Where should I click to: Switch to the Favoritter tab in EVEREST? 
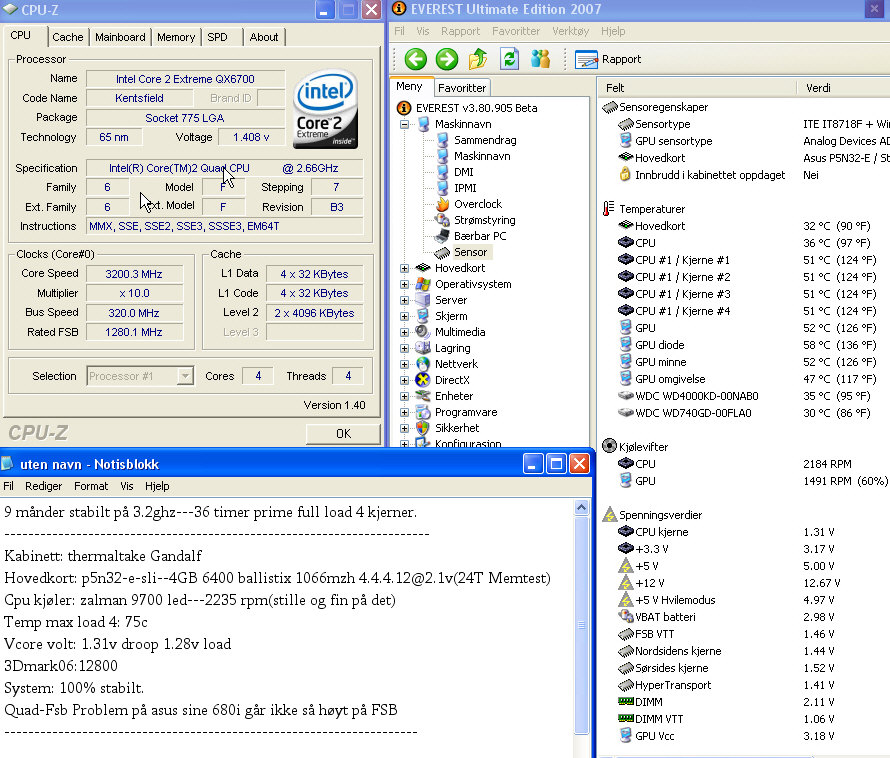click(x=462, y=88)
